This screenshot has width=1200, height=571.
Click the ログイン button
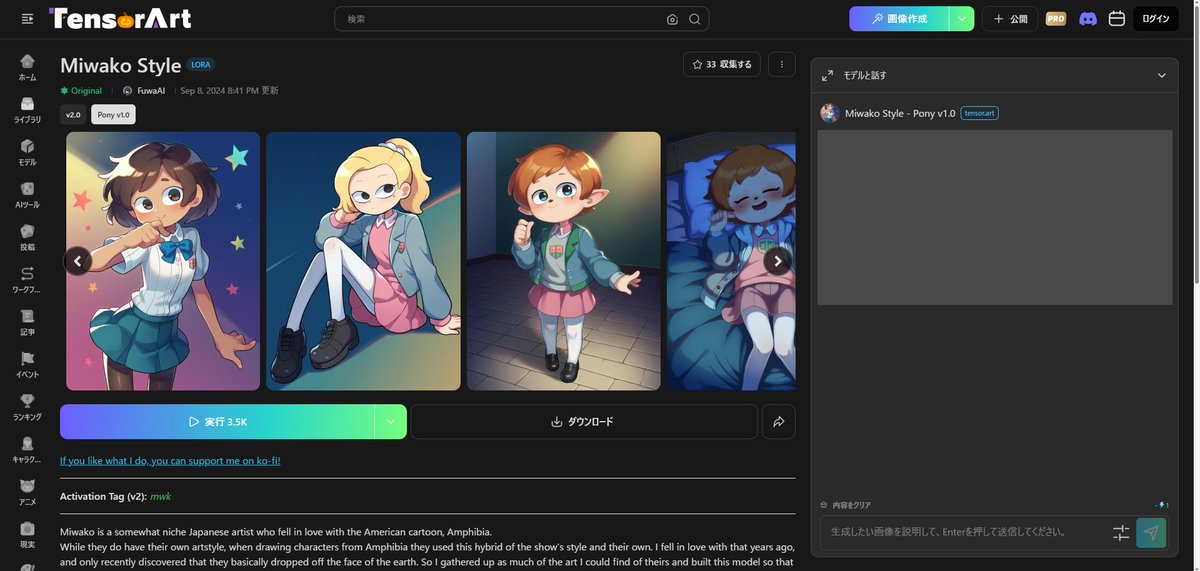click(x=1156, y=19)
